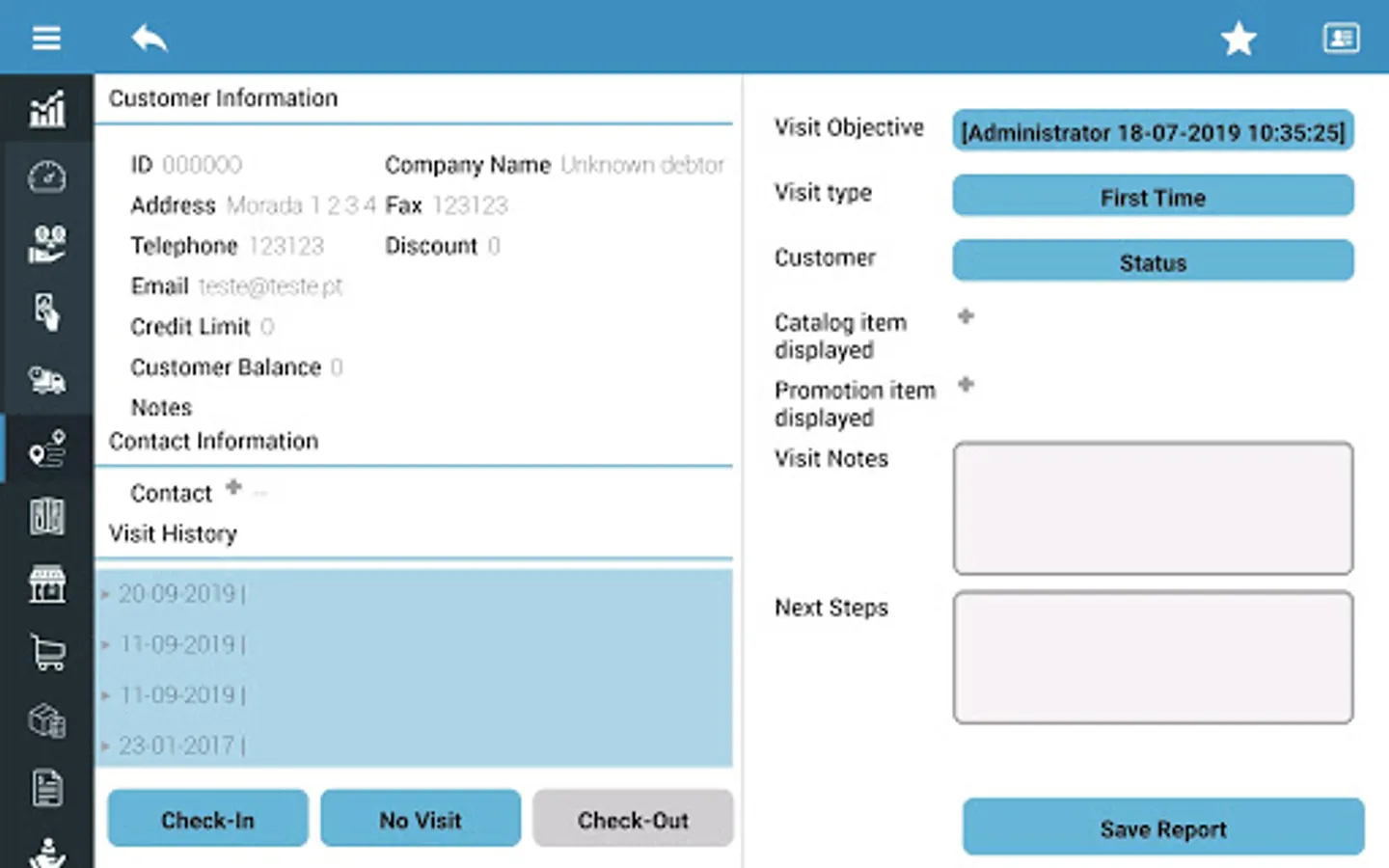
Task: Click the email teste@teste.pt
Action: coord(270,286)
